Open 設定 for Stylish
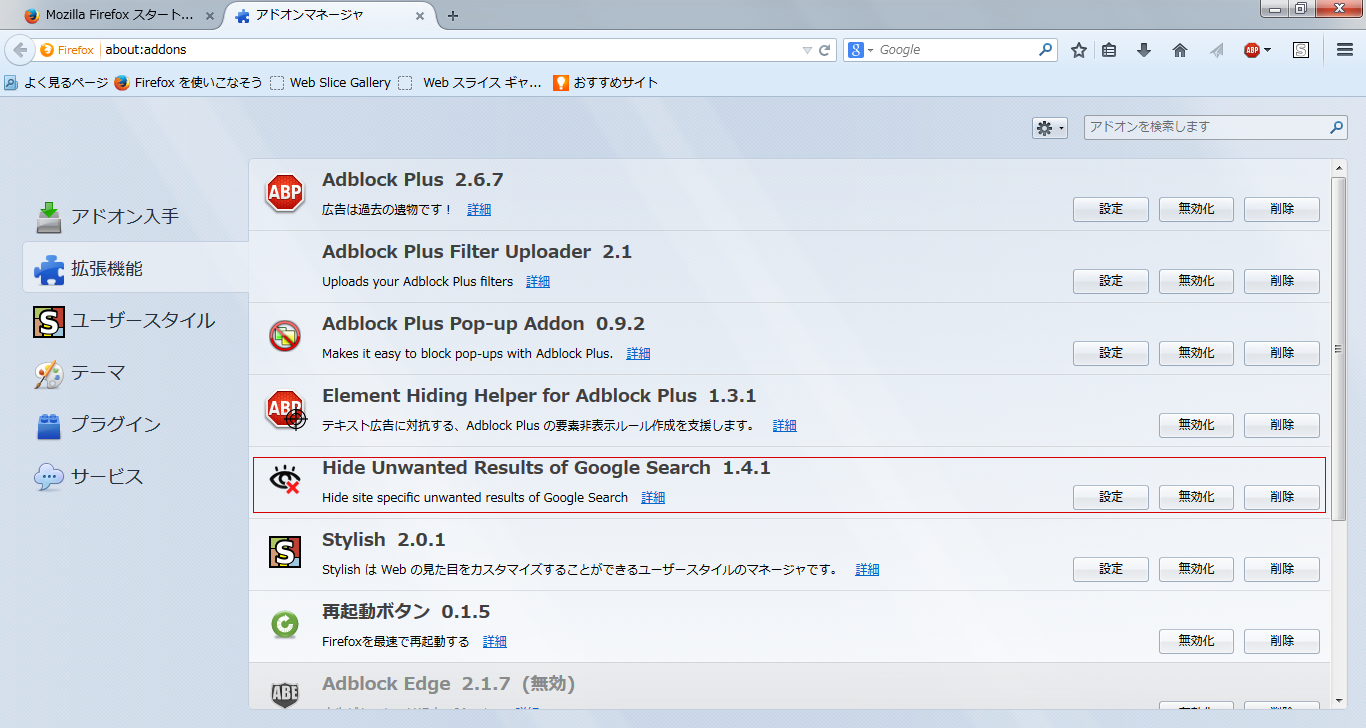Image resolution: width=1366 pixels, height=728 pixels. [1111, 569]
